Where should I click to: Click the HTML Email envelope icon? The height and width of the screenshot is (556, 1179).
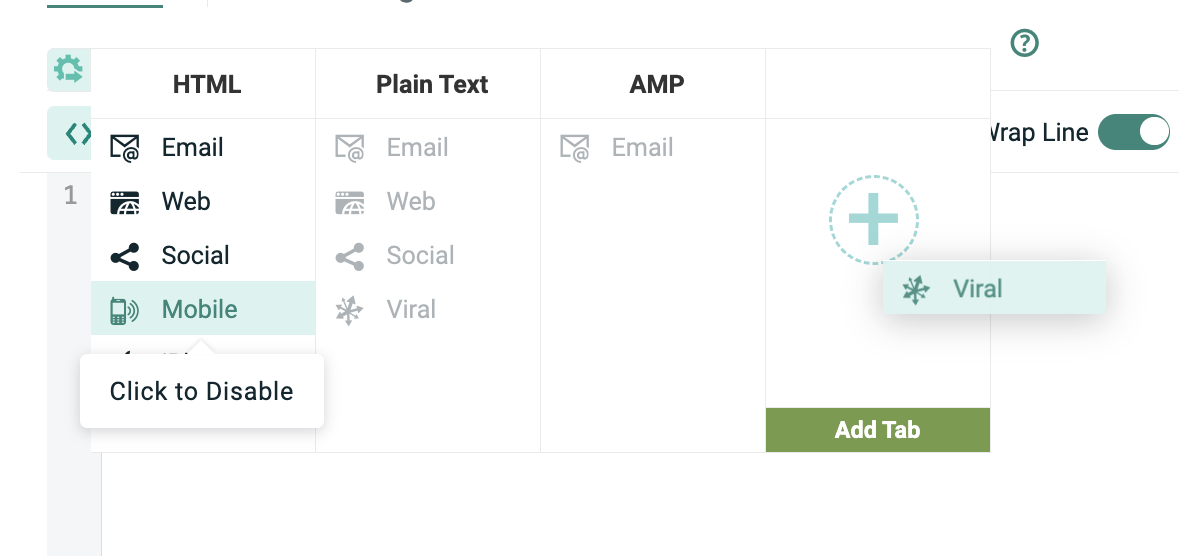(x=125, y=148)
